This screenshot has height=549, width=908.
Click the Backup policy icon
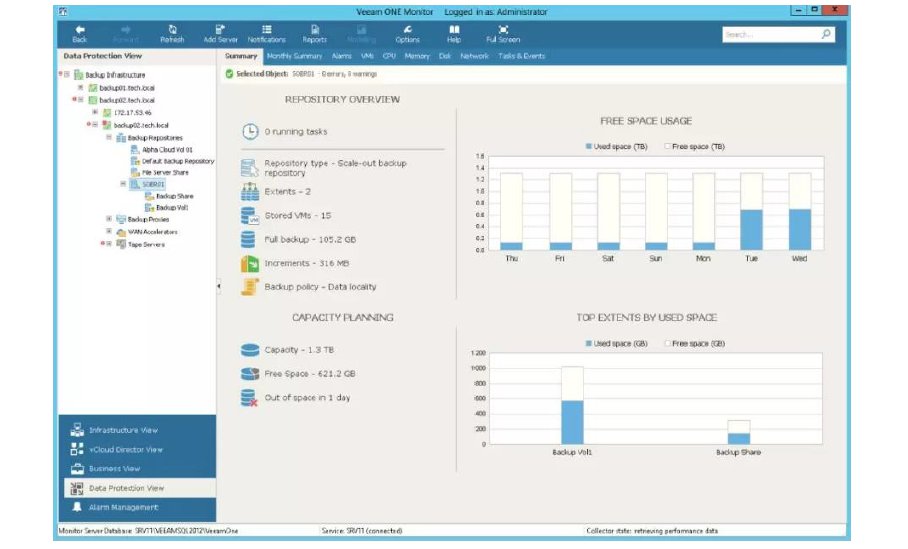tap(250, 287)
